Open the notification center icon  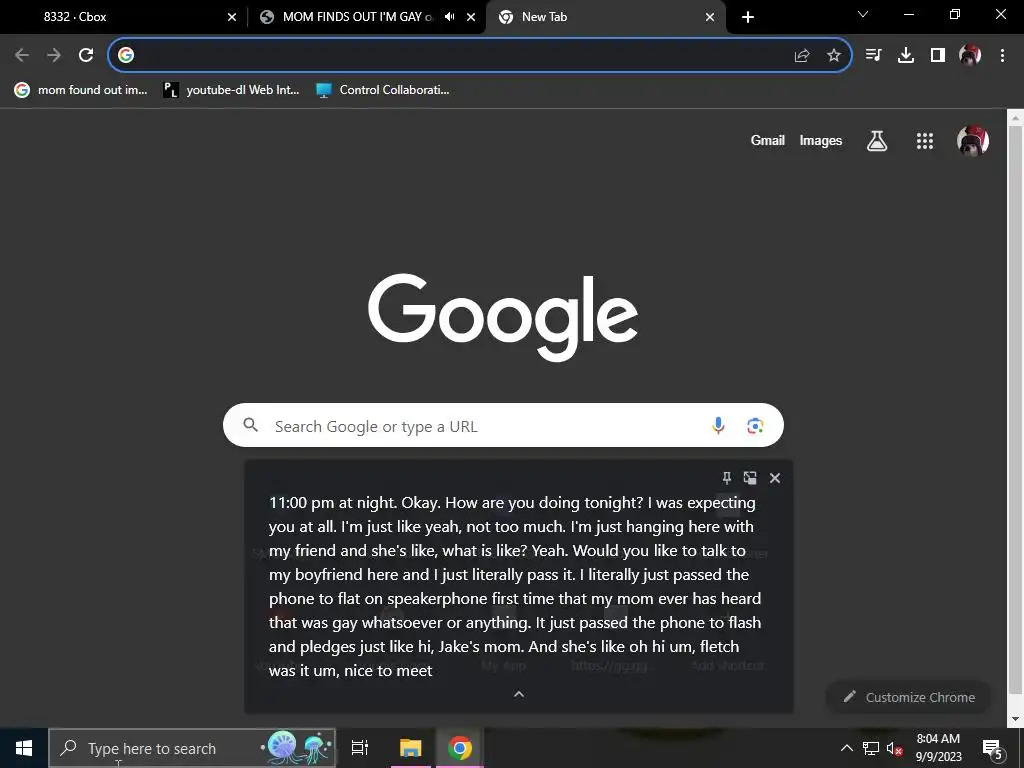pyautogui.click(x=992, y=748)
